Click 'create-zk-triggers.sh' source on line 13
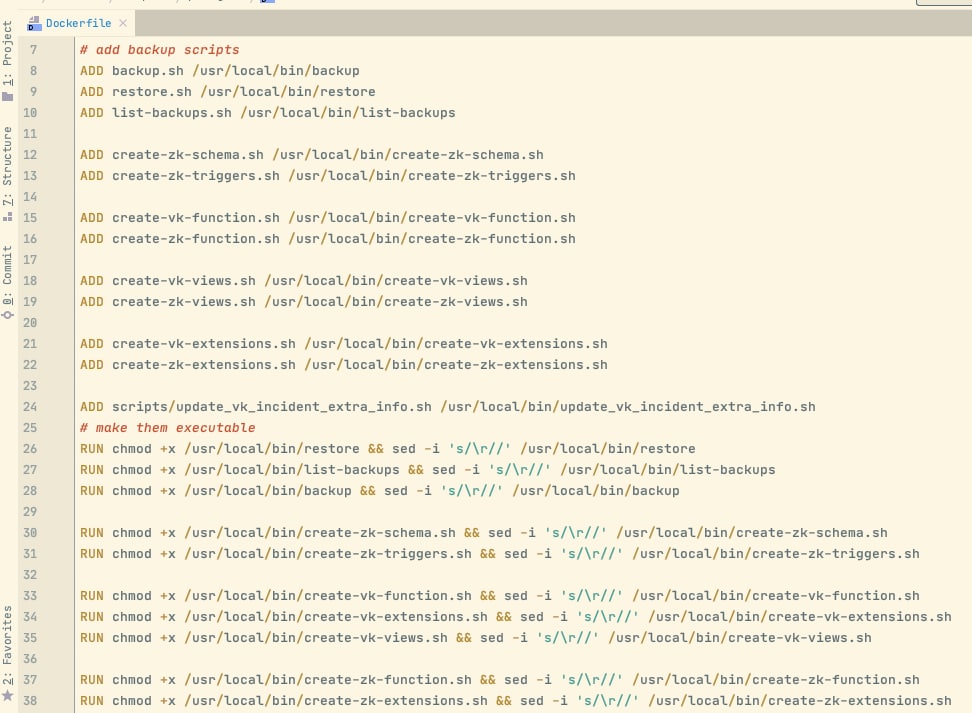 196,176
